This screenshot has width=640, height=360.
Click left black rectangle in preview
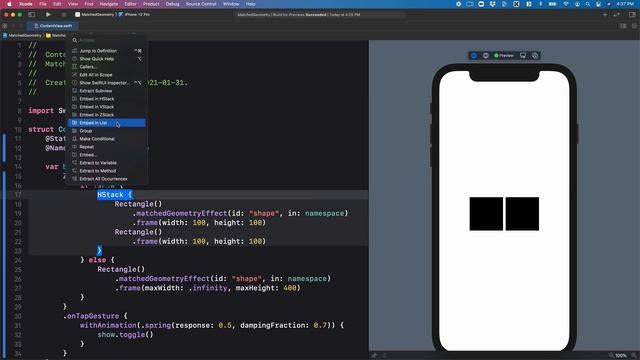tap(486, 214)
